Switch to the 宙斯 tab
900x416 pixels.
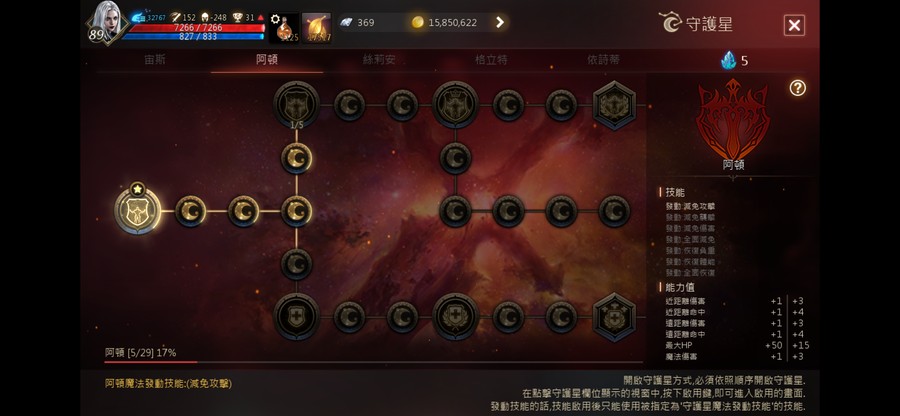(155, 59)
